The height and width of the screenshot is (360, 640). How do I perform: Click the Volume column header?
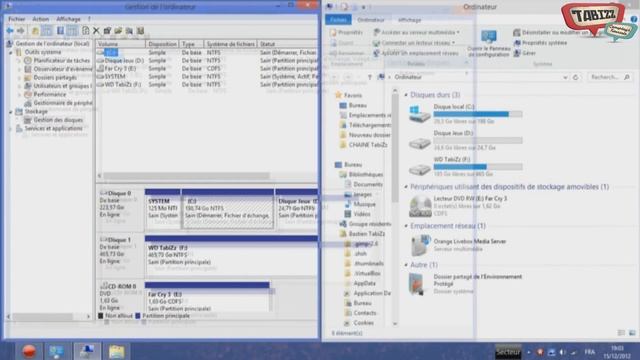120,44
